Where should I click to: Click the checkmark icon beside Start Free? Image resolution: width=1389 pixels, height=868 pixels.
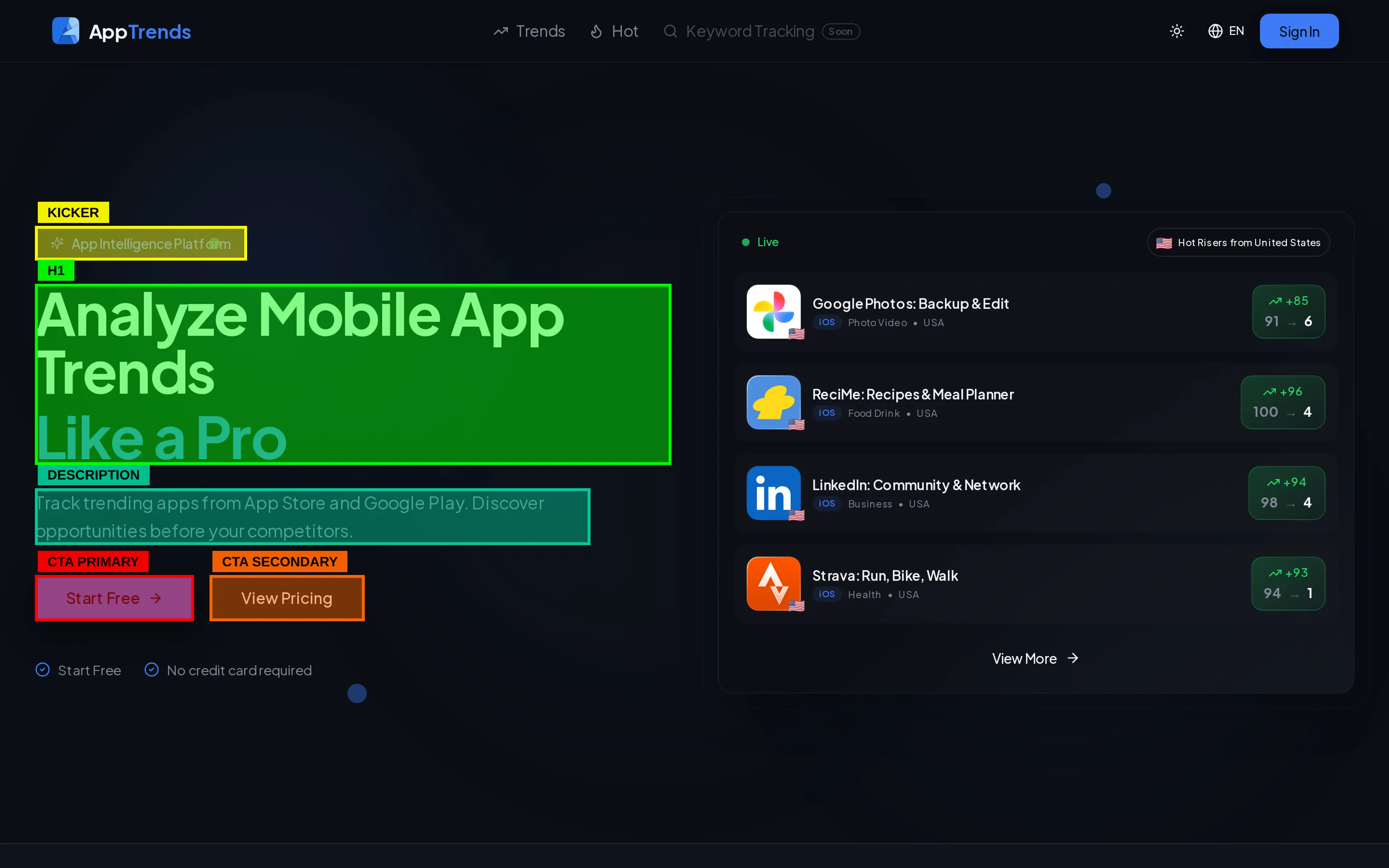[x=42, y=669]
